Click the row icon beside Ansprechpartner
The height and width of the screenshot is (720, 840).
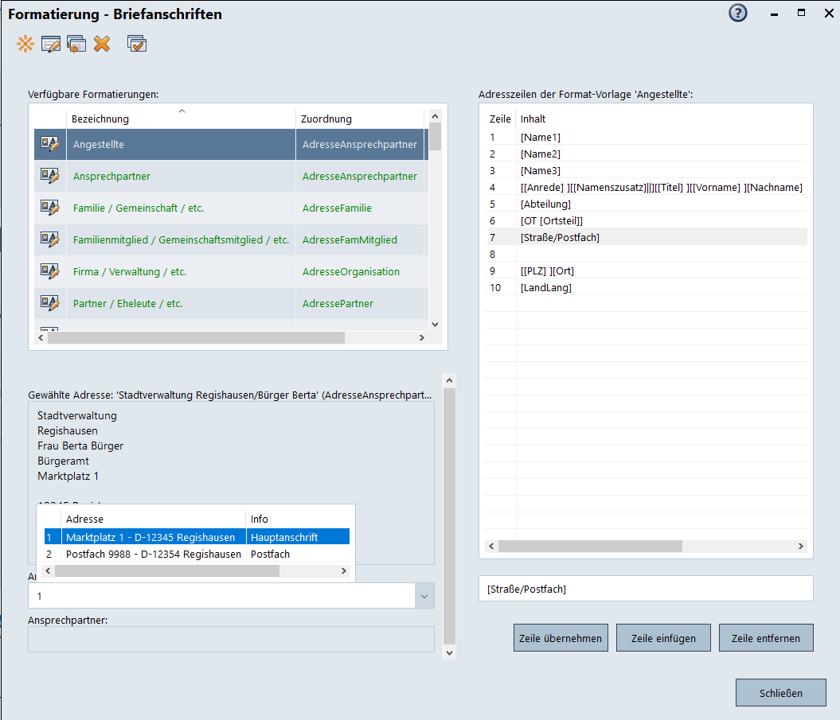click(50, 176)
